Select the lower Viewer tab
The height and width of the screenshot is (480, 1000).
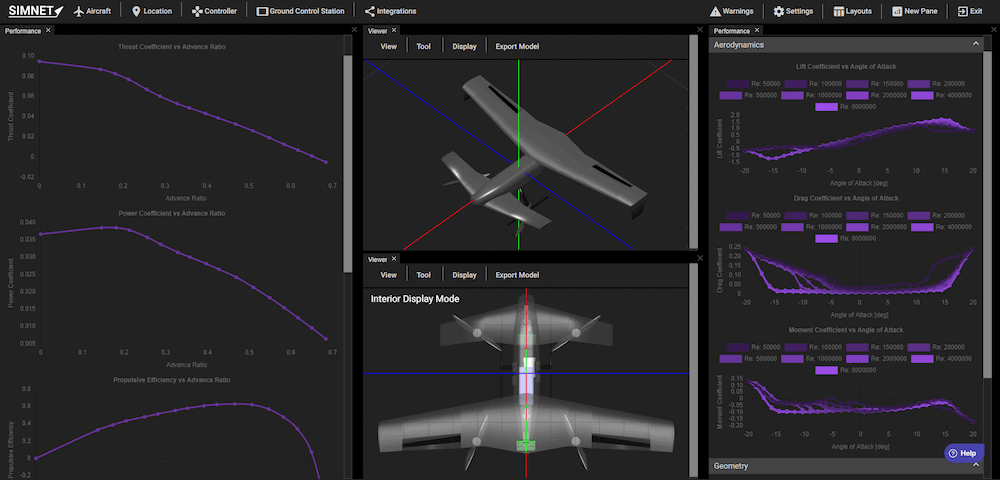coord(377,259)
